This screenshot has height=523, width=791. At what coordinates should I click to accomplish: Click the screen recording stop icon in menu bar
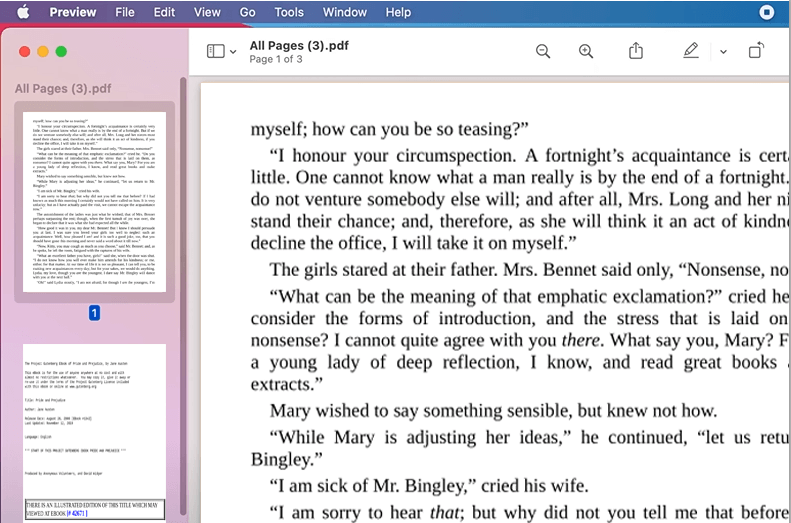(x=766, y=12)
